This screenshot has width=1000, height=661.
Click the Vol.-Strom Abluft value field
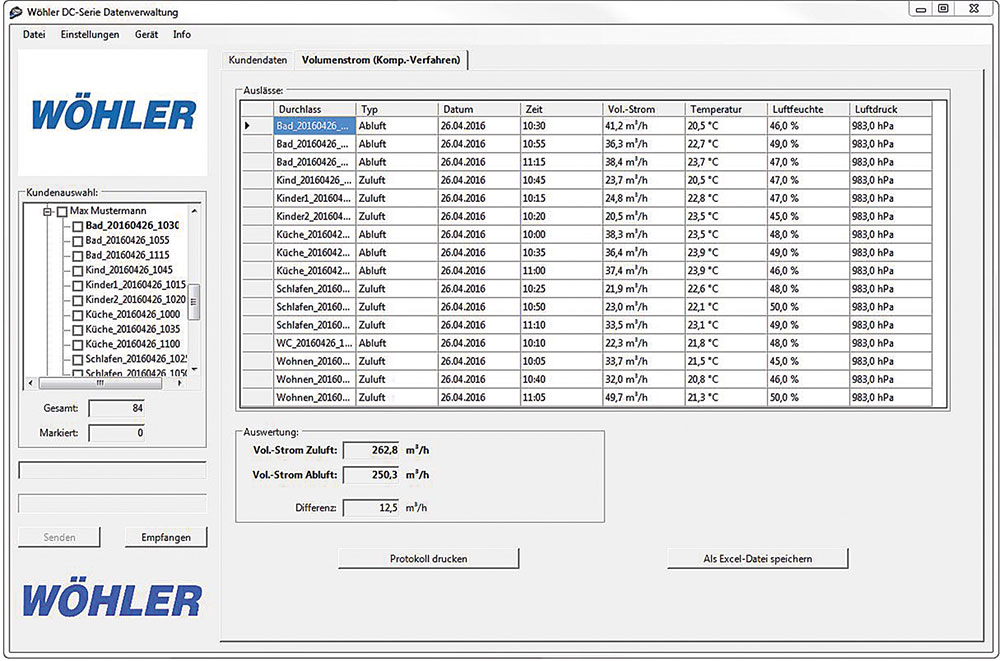point(371,475)
